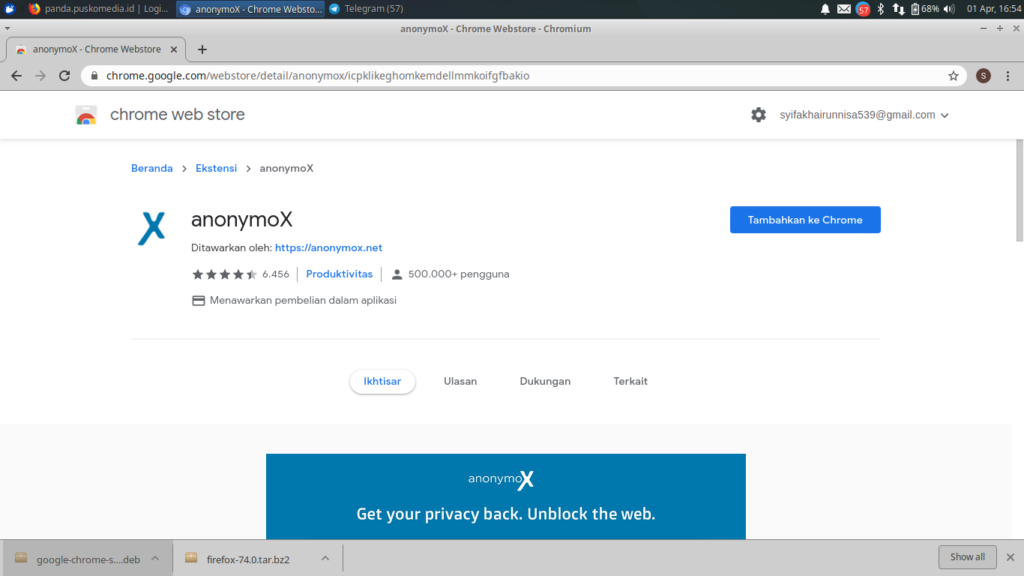1024x576 pixels.
Task: Switch to the Telegram (57) taskbar window
Action: [x=366, y=9]
